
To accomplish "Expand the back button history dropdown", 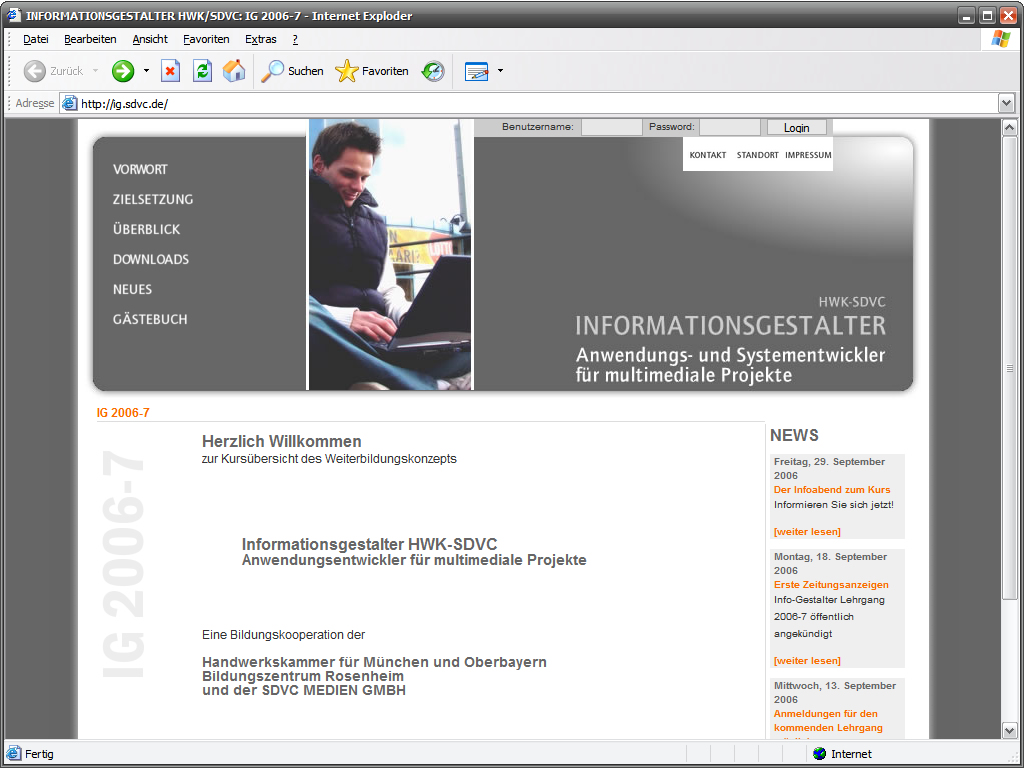I will (x=95, y=71).
